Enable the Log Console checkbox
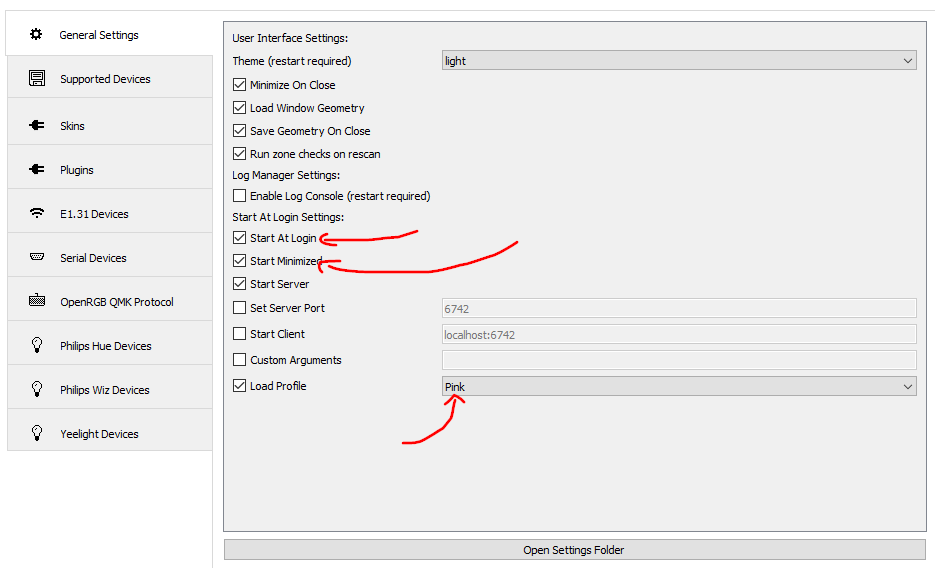This screenshot has height=568, width=935. pyautogui.click(x=239, y=196)
